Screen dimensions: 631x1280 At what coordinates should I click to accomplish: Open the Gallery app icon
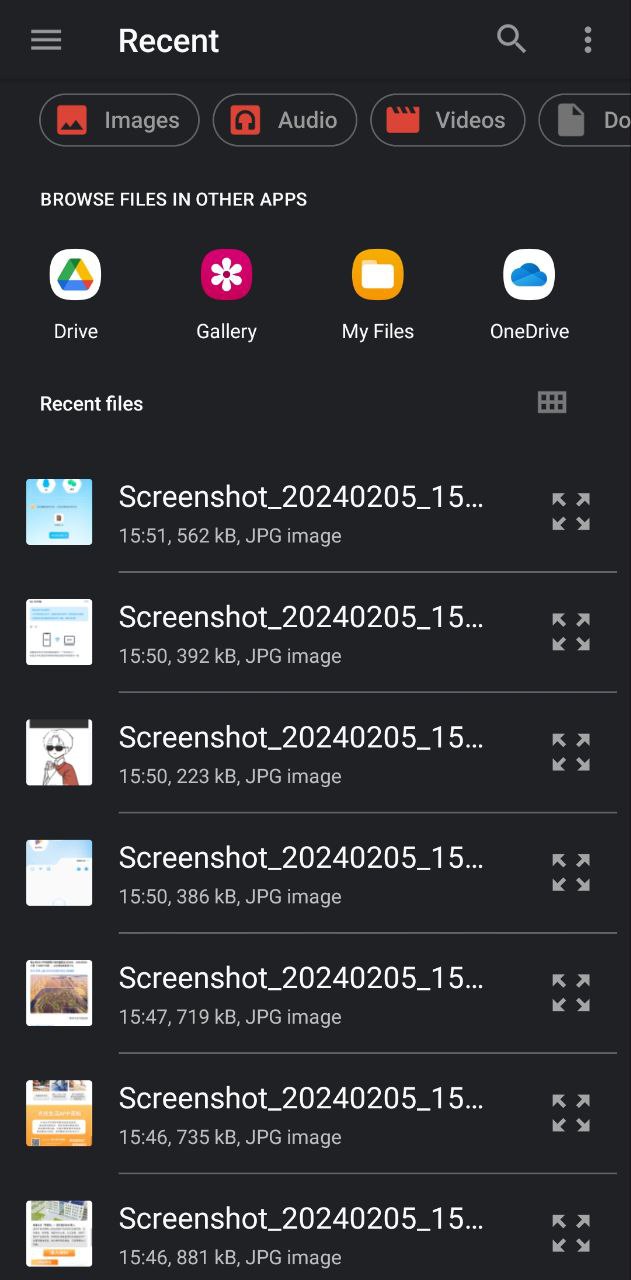click(226, 275)
